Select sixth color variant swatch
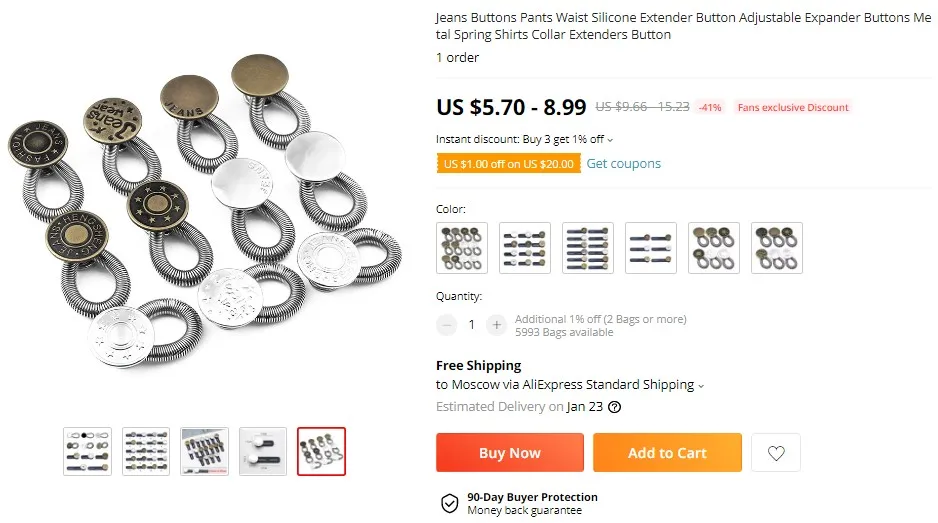 point(776,248)
